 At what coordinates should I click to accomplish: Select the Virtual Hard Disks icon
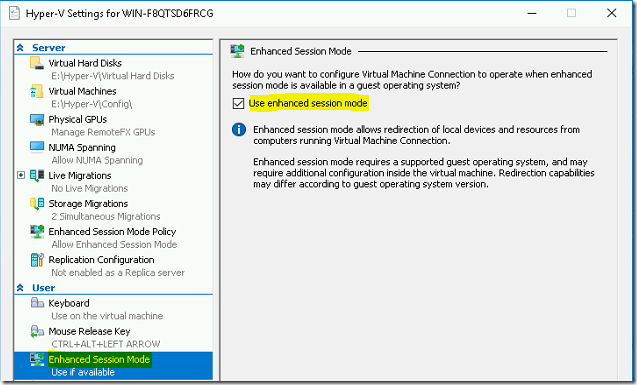pos(37,63)
